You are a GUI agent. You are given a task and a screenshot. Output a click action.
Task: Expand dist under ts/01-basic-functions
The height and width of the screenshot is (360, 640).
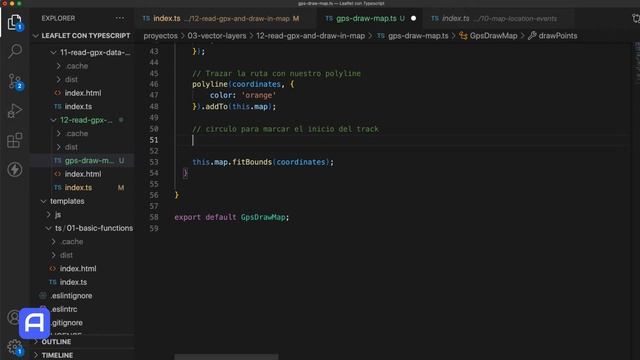pyautogui.click(x=62, y=255)
